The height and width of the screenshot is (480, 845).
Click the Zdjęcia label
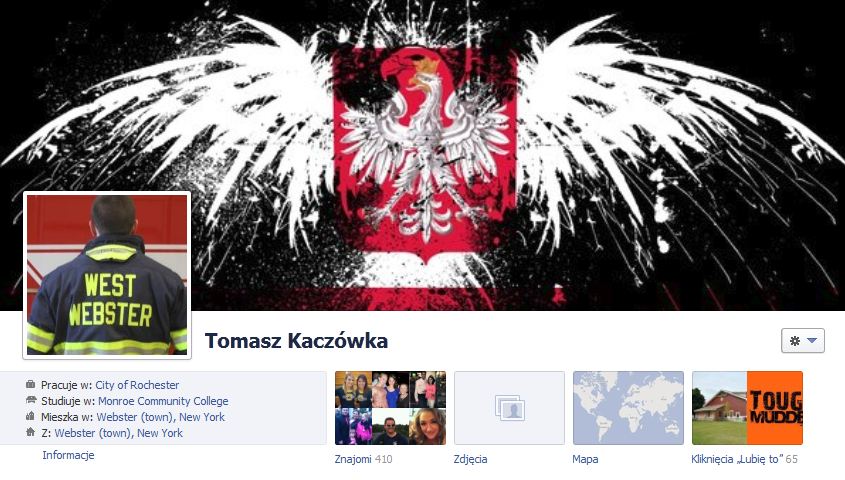tap(470, 459)
